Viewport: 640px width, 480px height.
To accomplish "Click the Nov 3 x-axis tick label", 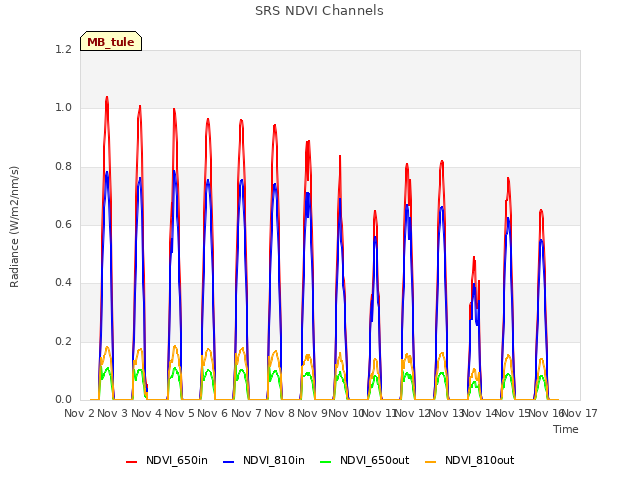I will pyautogui.click(x=113, y=413).
